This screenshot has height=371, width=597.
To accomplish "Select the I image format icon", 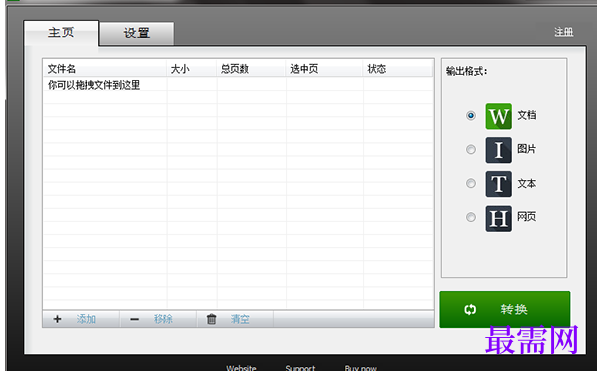I will [x=498, y=150].
